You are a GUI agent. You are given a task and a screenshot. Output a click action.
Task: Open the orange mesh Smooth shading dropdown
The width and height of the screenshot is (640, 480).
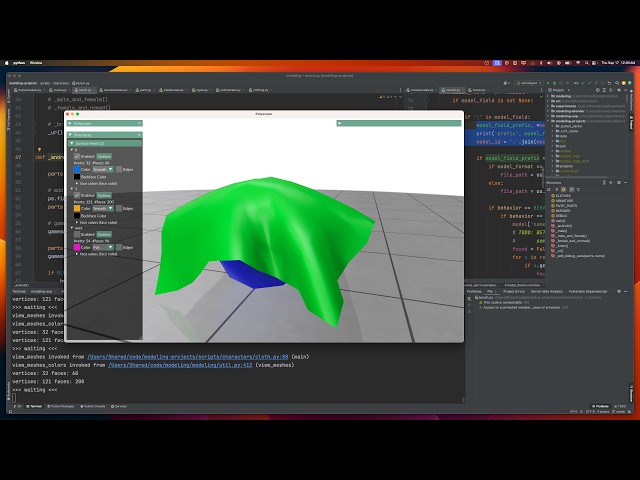click(103, 209)
